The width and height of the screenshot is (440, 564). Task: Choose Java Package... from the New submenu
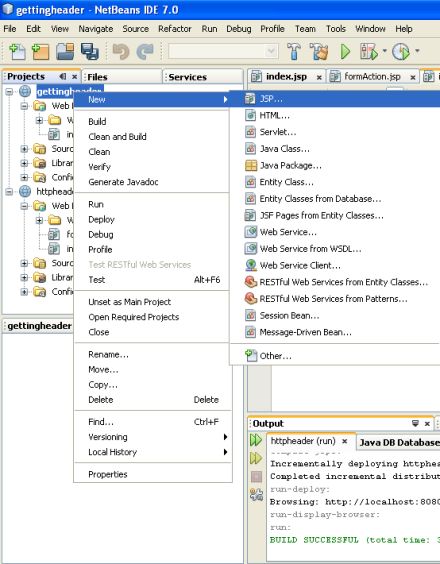[335, 165]
